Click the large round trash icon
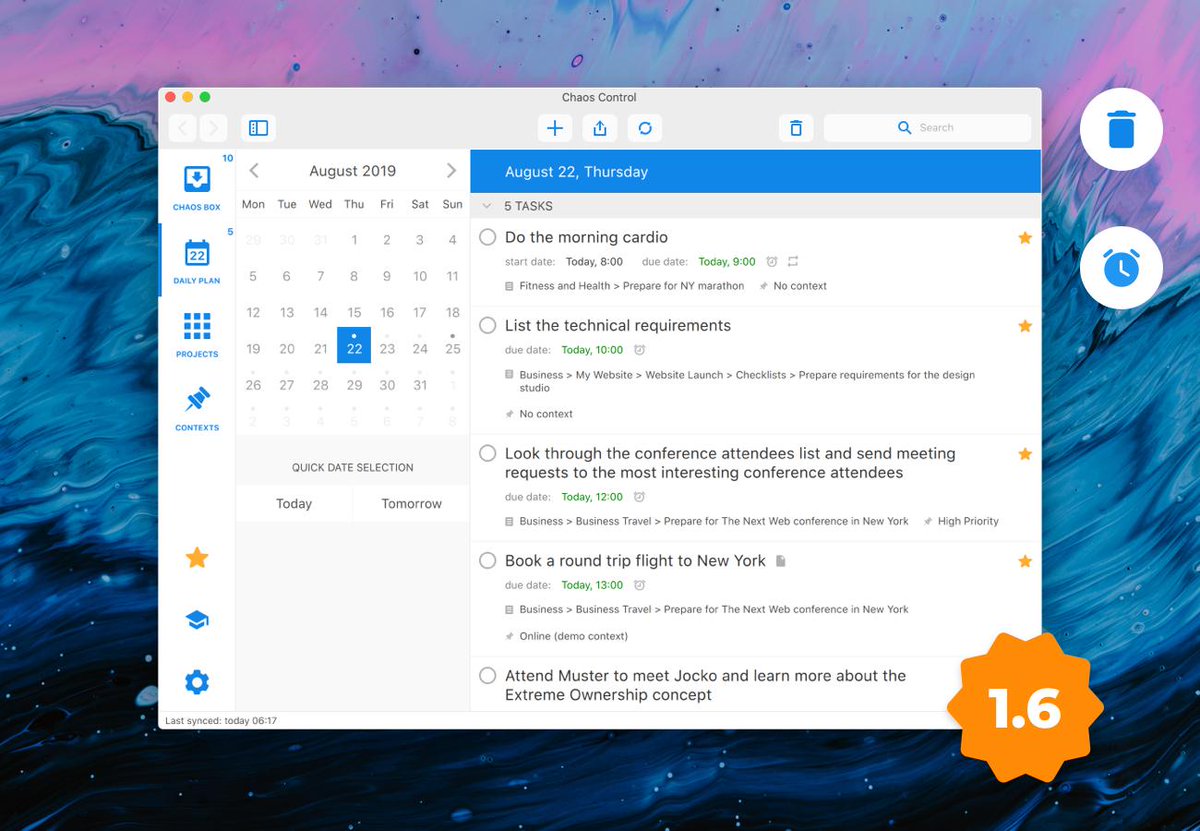 pos(1121,130)
